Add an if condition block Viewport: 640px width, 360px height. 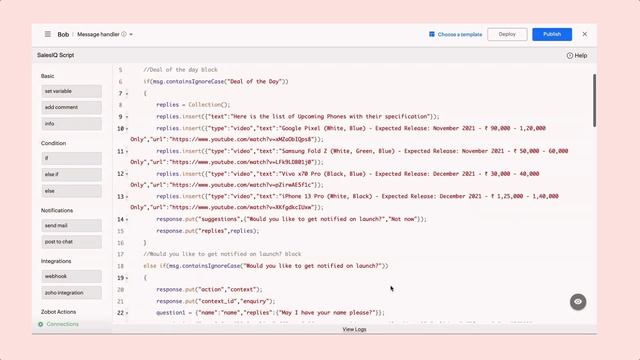point(71,158)
